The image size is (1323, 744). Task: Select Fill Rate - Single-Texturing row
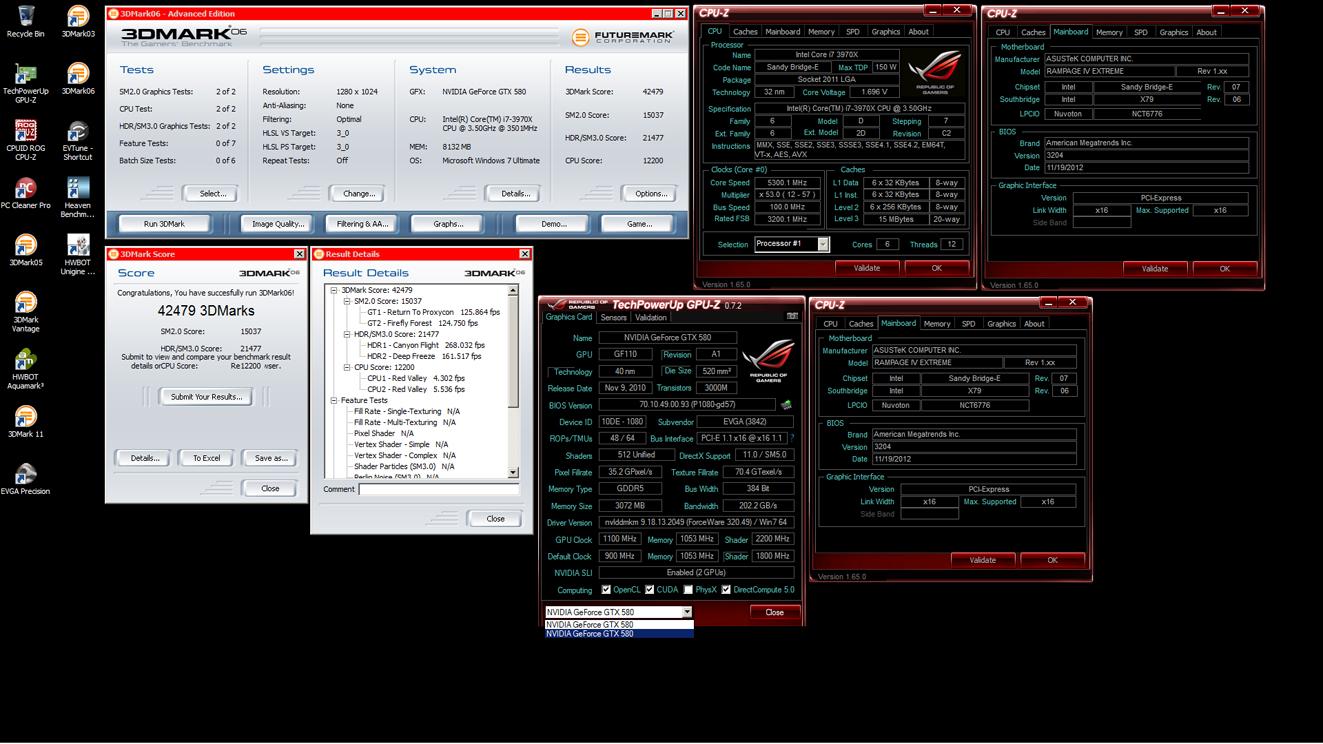[x=407, y=411]
